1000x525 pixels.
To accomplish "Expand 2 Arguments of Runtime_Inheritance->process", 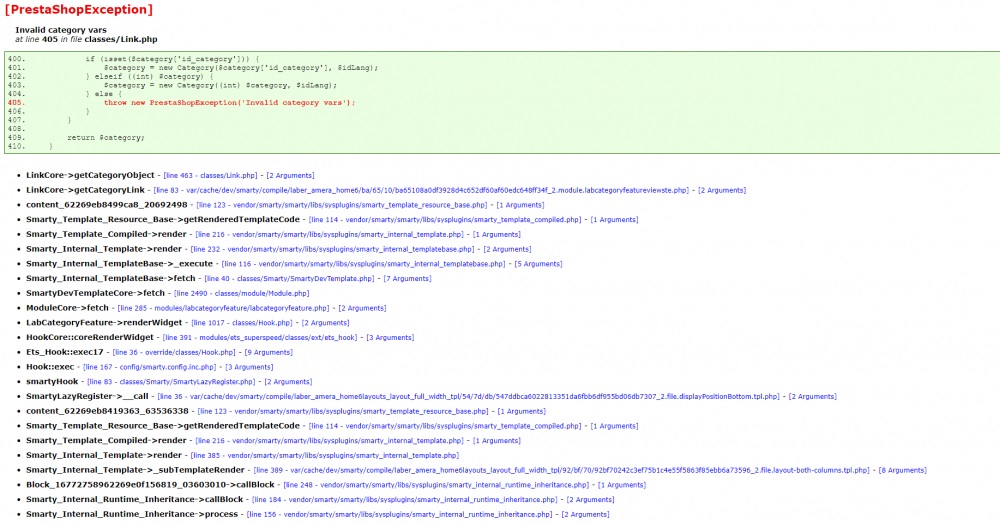I will (x=585, y=514).
